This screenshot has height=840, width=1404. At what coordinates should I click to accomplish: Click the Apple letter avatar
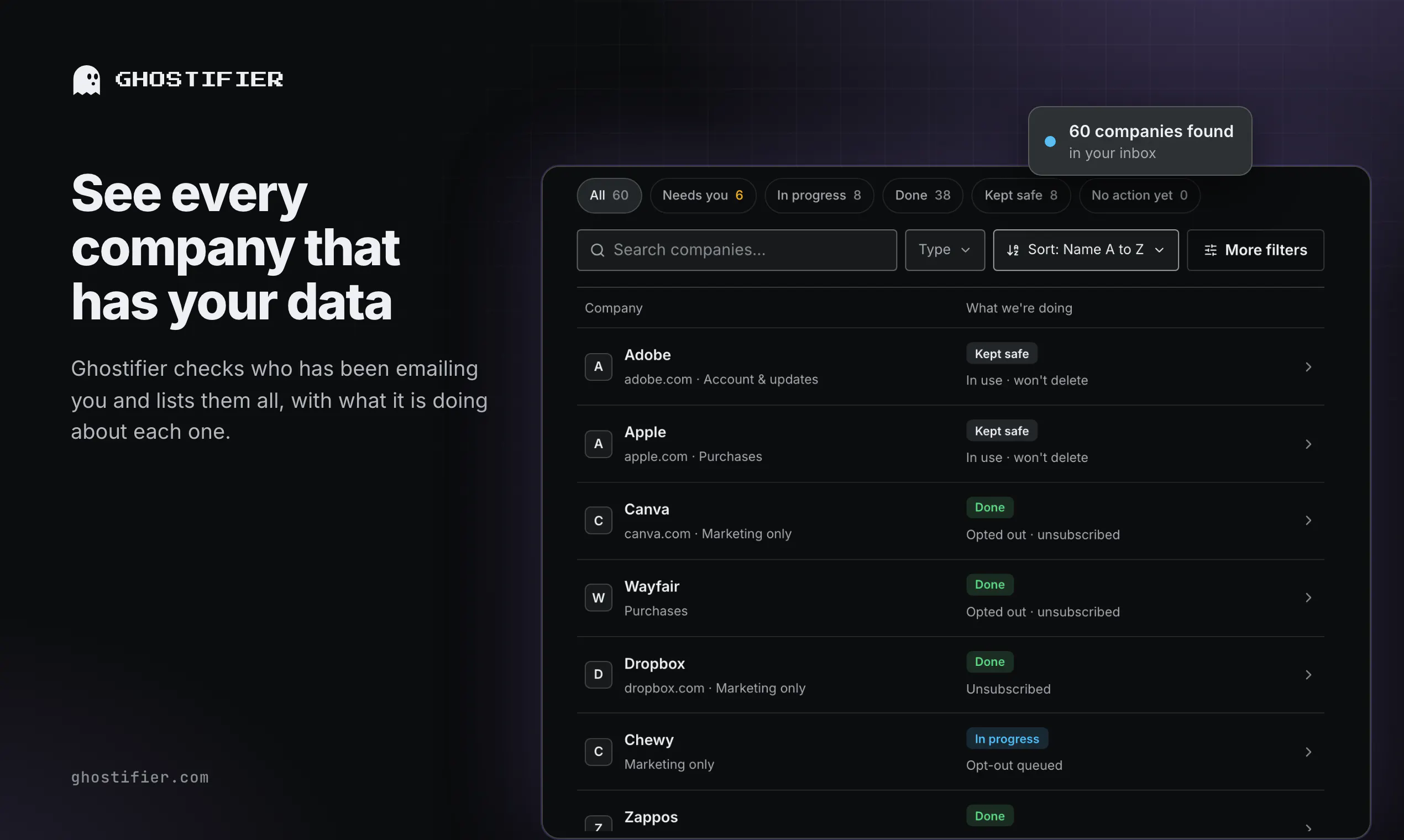pos(599,444)
